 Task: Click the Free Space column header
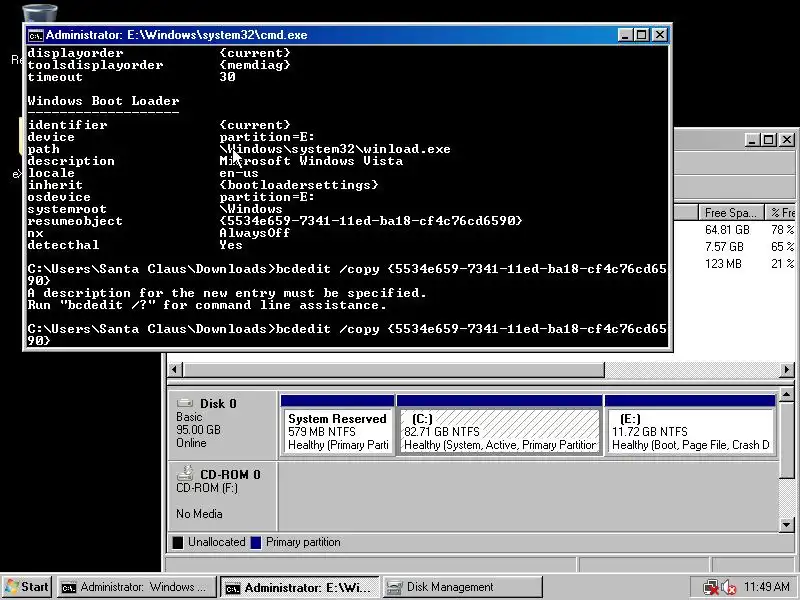pos(731,212)
